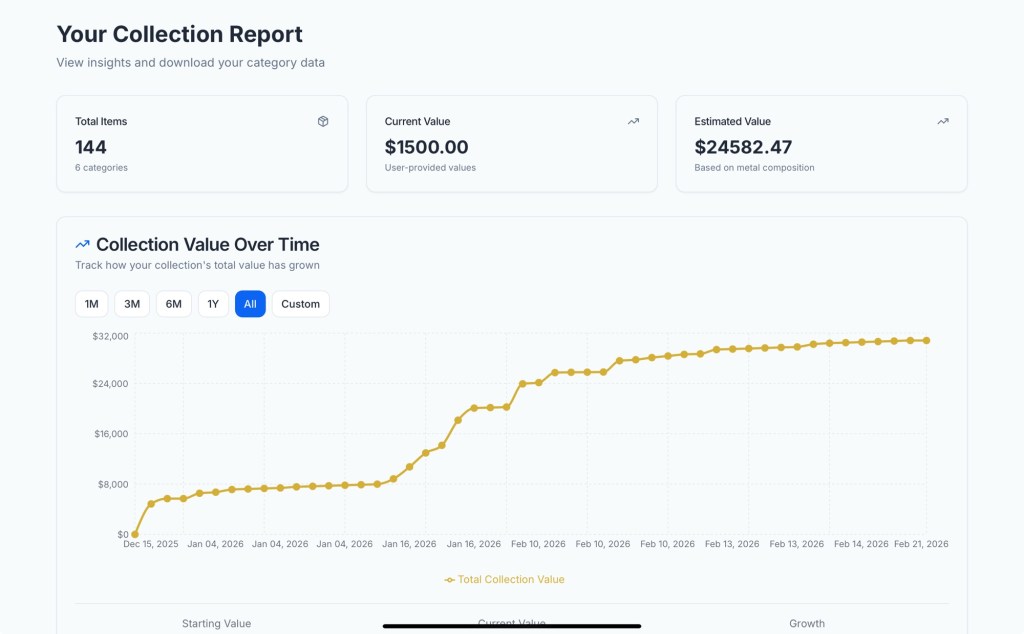Click the Estimated Value card
Viewport: 1024px width, 634px height.
coord(821,144)
